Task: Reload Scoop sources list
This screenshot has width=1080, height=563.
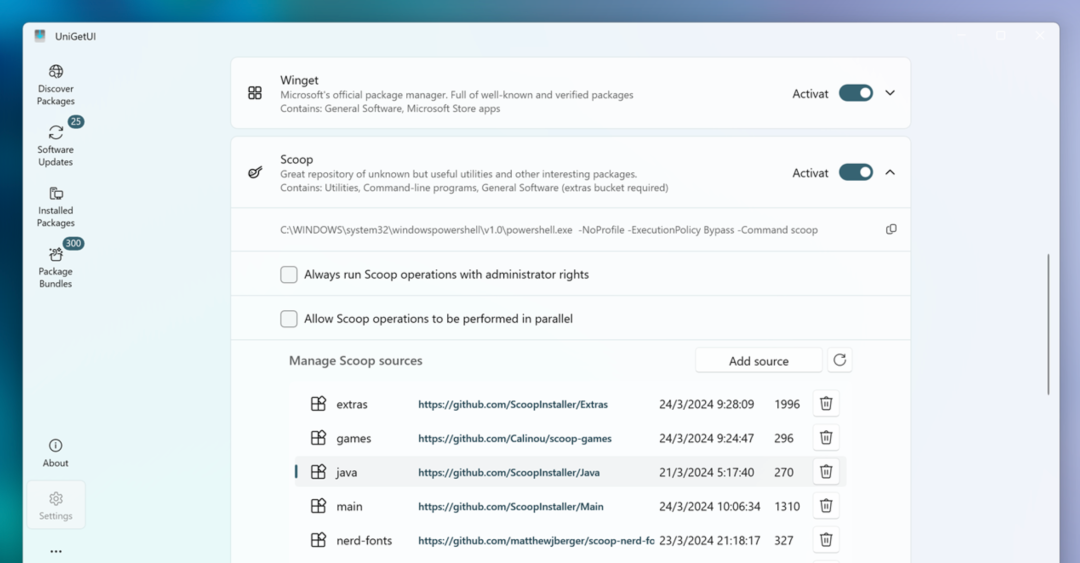Action: tap(840, 360)
